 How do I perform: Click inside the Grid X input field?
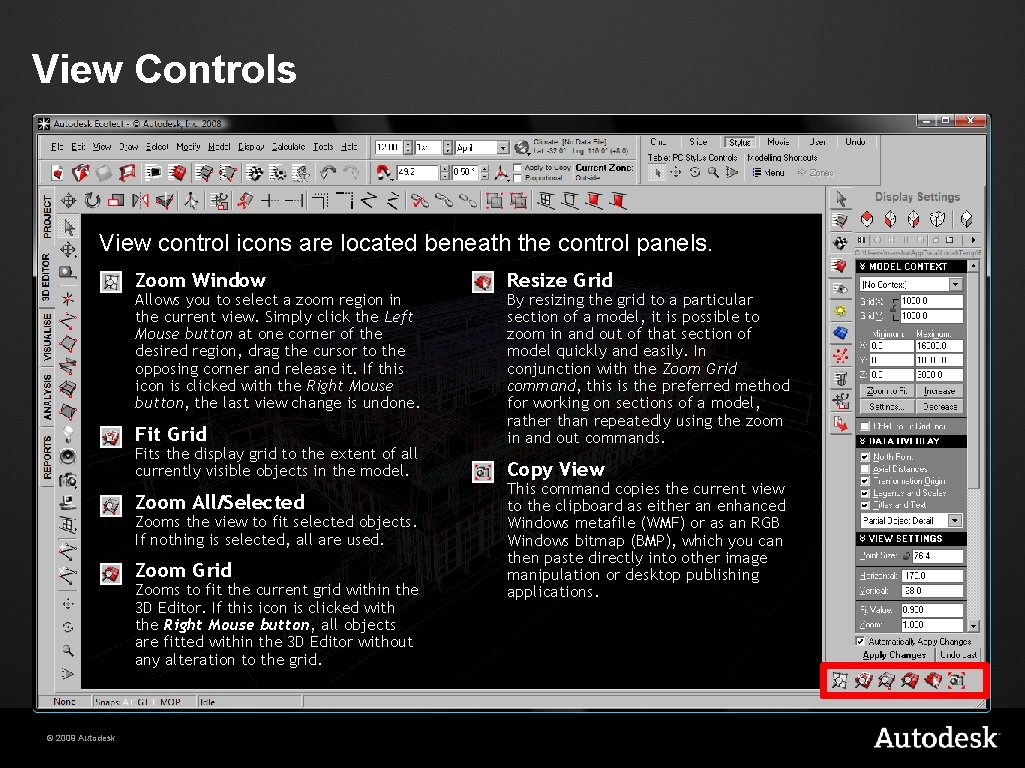tap(931, 301)
